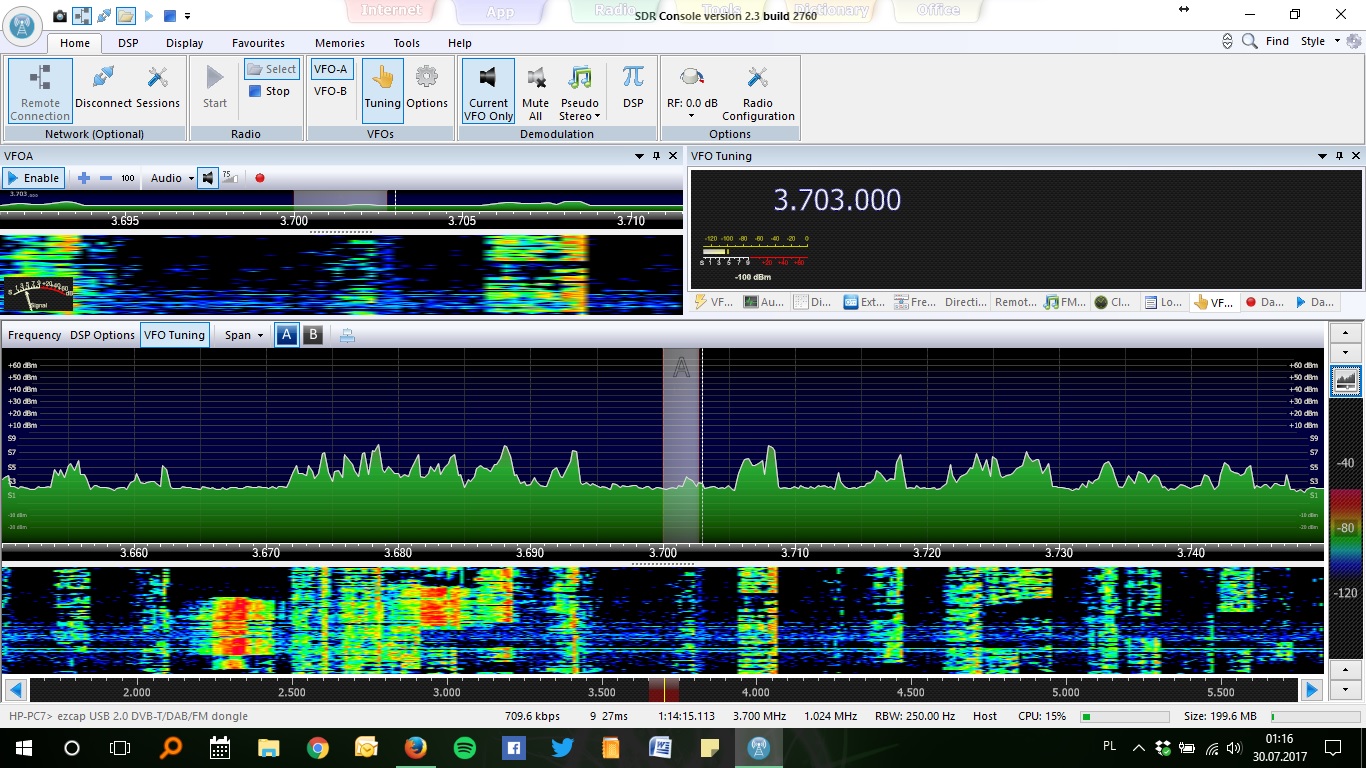The height and width of the screenshot is (768, 1366).
Task: Click the blue plus icon in VFOA
Action: click(x=84, y=178)
